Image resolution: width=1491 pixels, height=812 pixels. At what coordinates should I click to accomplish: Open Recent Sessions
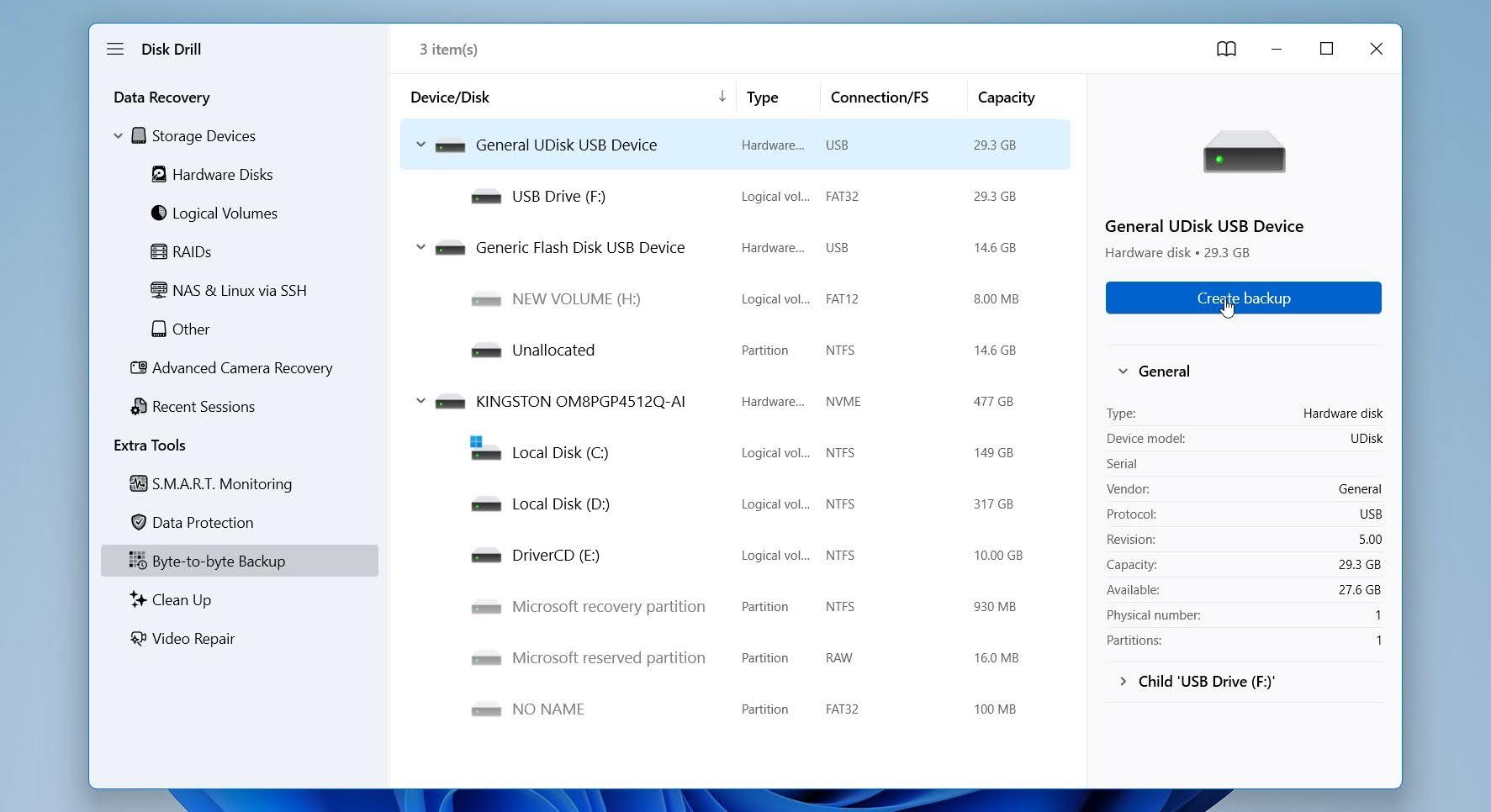(204, 406)
